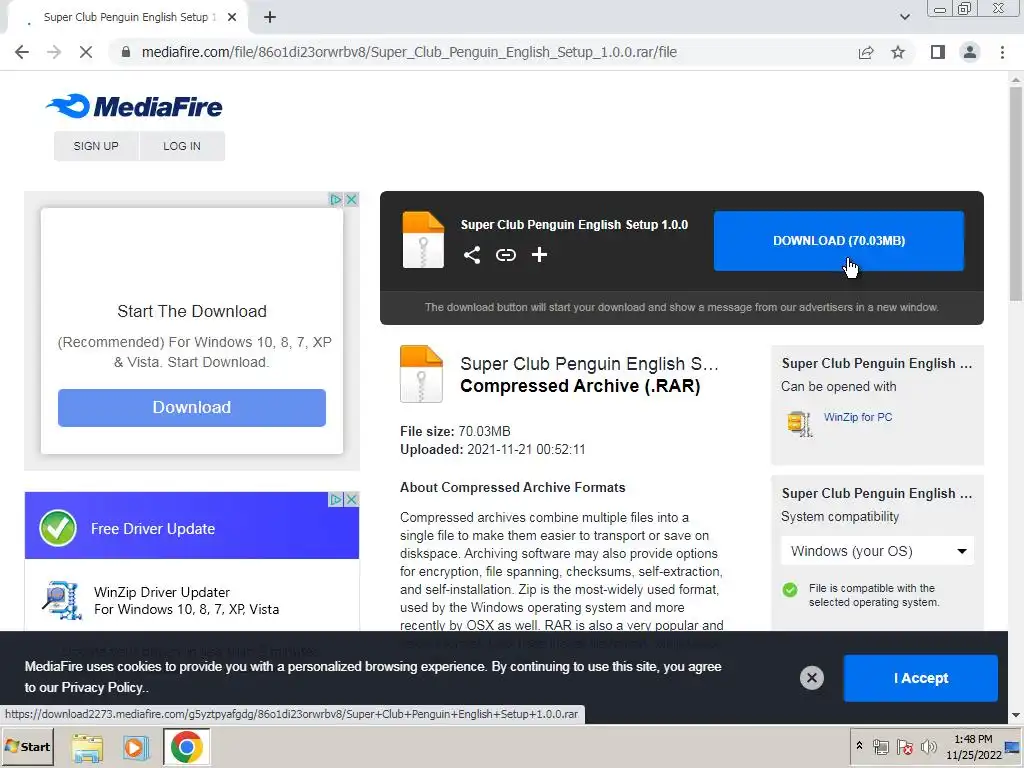Expand the Windows (your OS) dropdown

[877, 551]
